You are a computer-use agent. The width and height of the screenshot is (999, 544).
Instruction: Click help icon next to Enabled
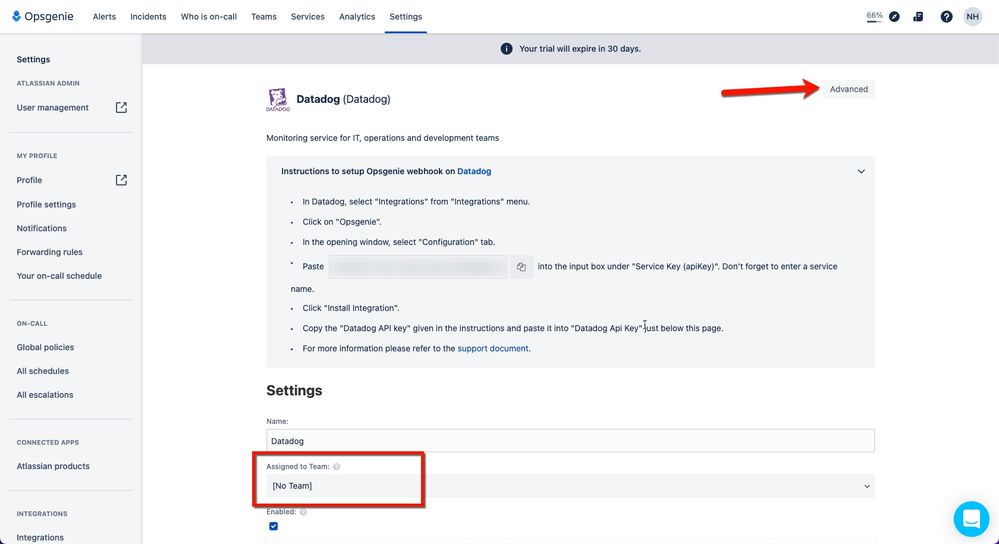[303, 512]
